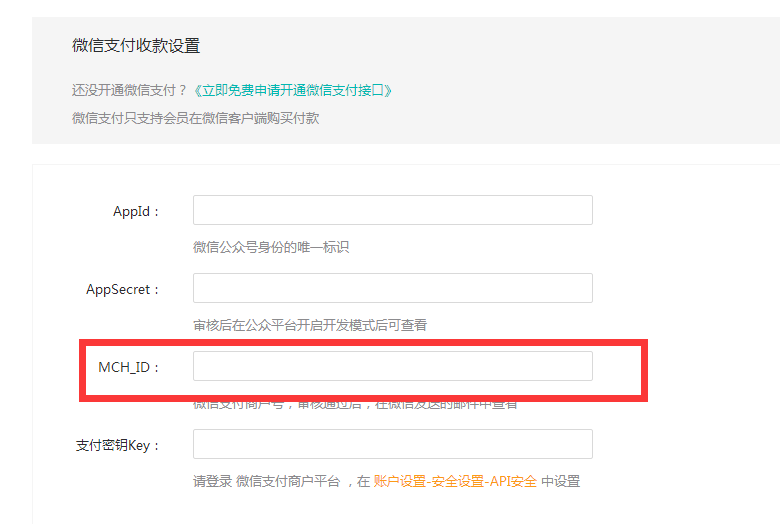Click the 请登录 text below the Key field
780x524 pixels.
[212, 481]
